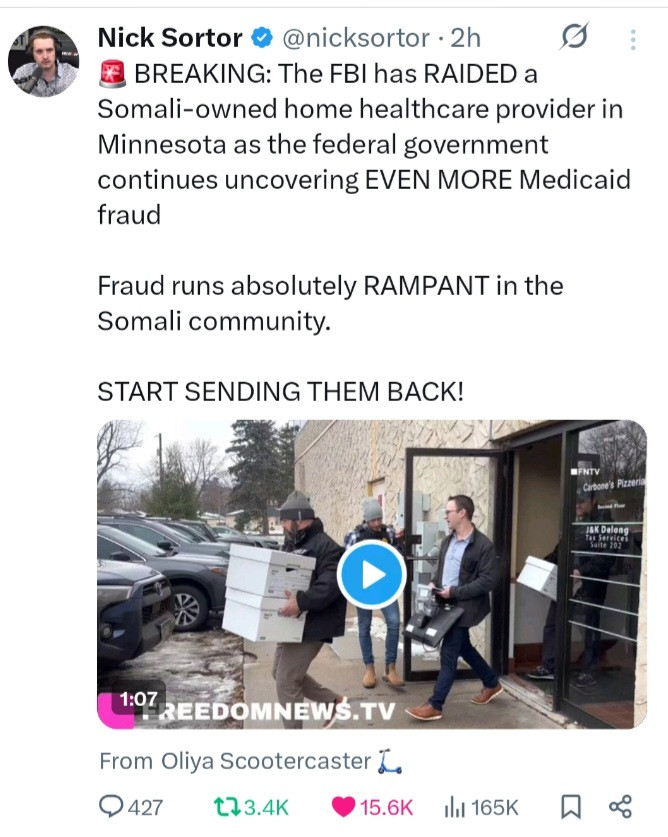Open Nick Sortor's profile picture
Viewport: 668px width, 837px height.
44,61
